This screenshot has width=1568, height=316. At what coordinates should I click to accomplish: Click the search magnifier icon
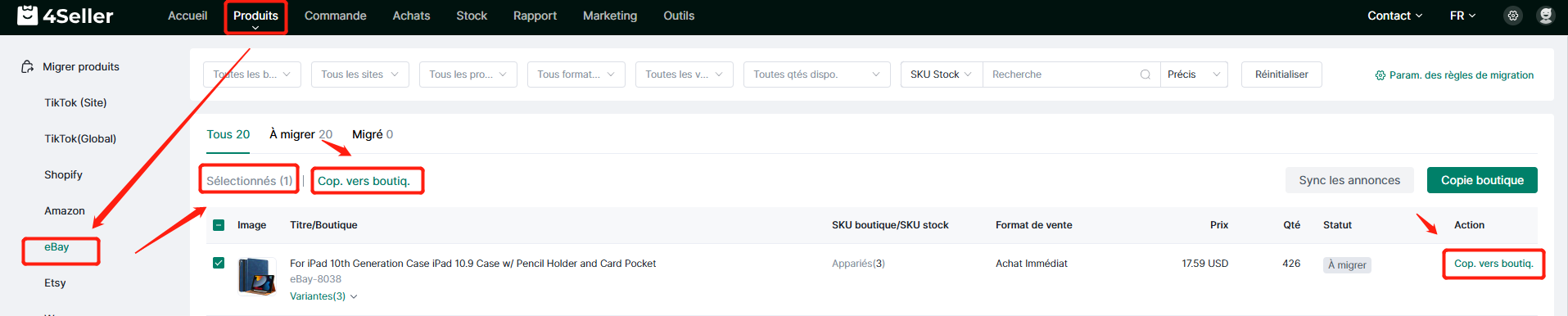click(x=1145, y=74)
